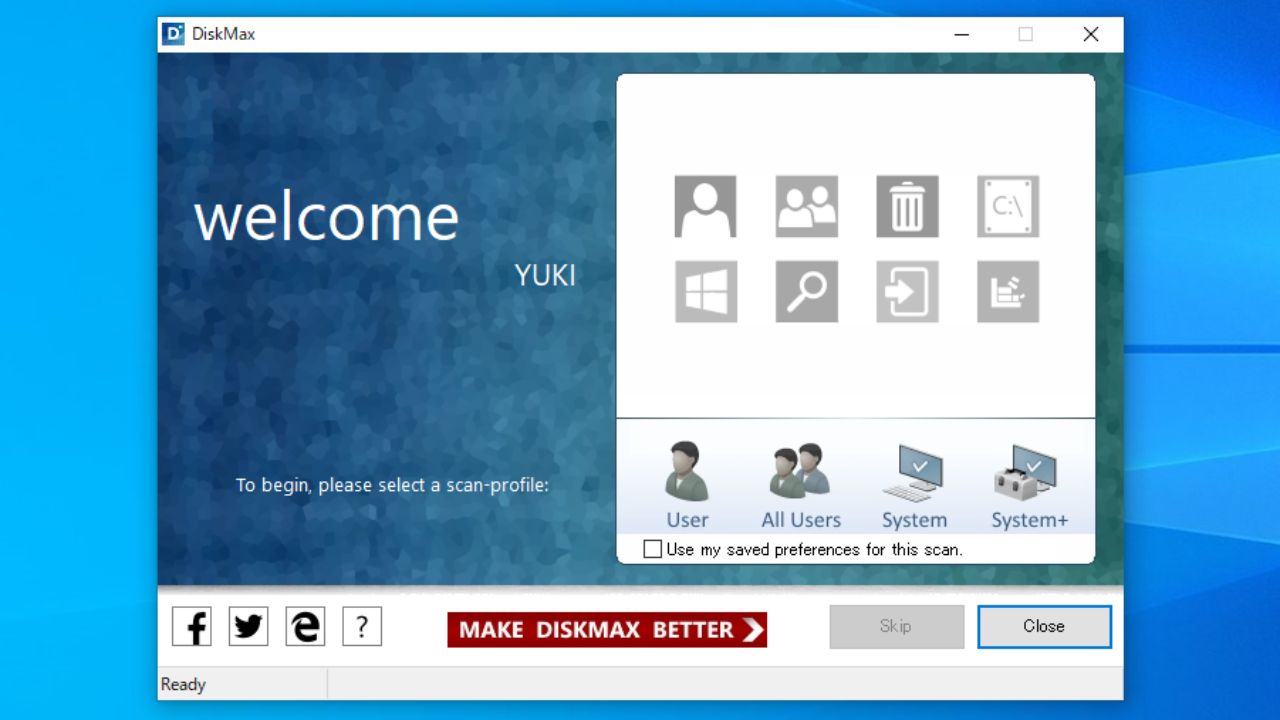The image size is (1280, 720).
Task: Click the Close button
Action: pyautogui.click(x=1044, y=627)
